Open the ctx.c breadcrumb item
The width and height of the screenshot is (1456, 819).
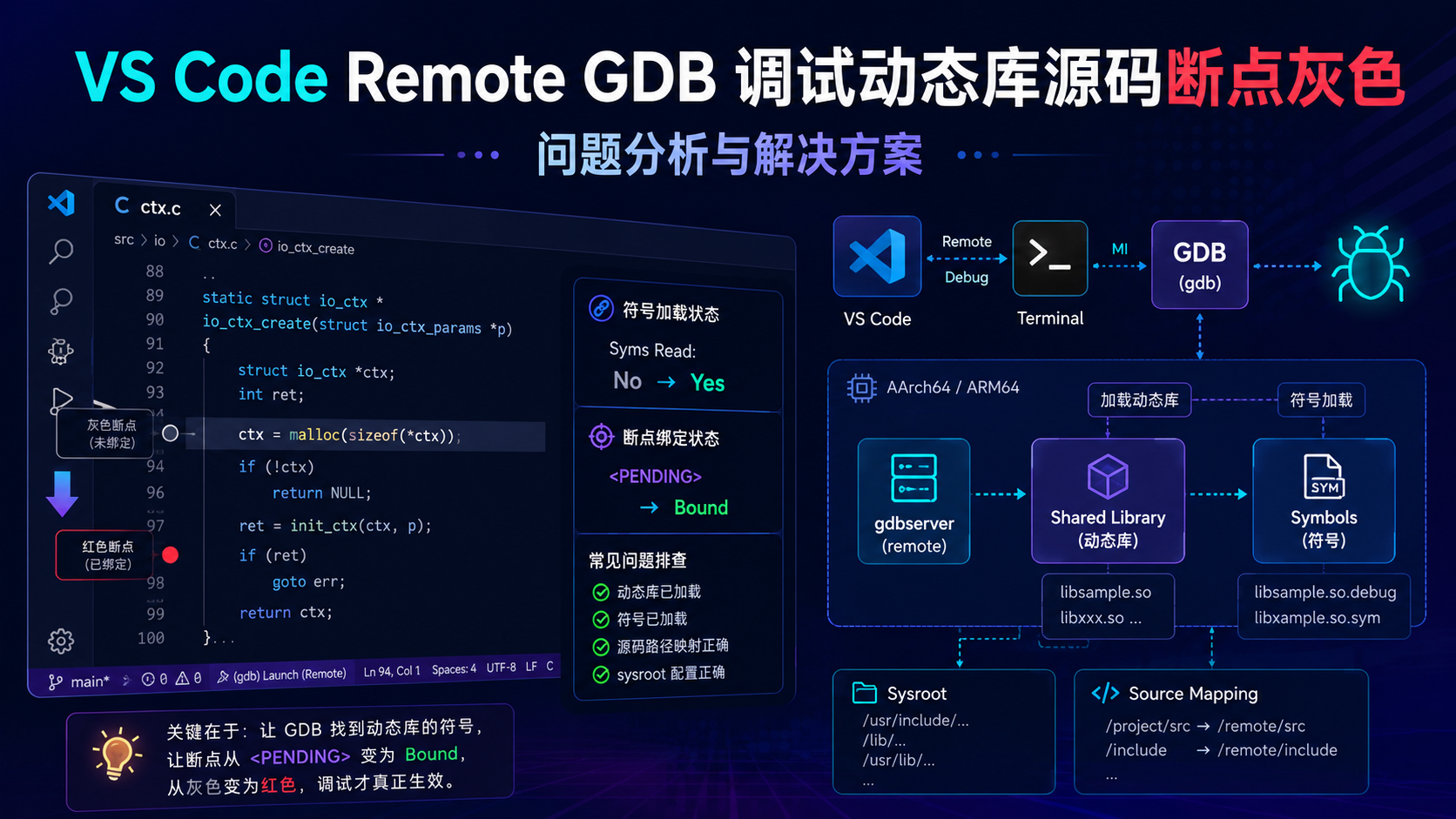point(213,244)
